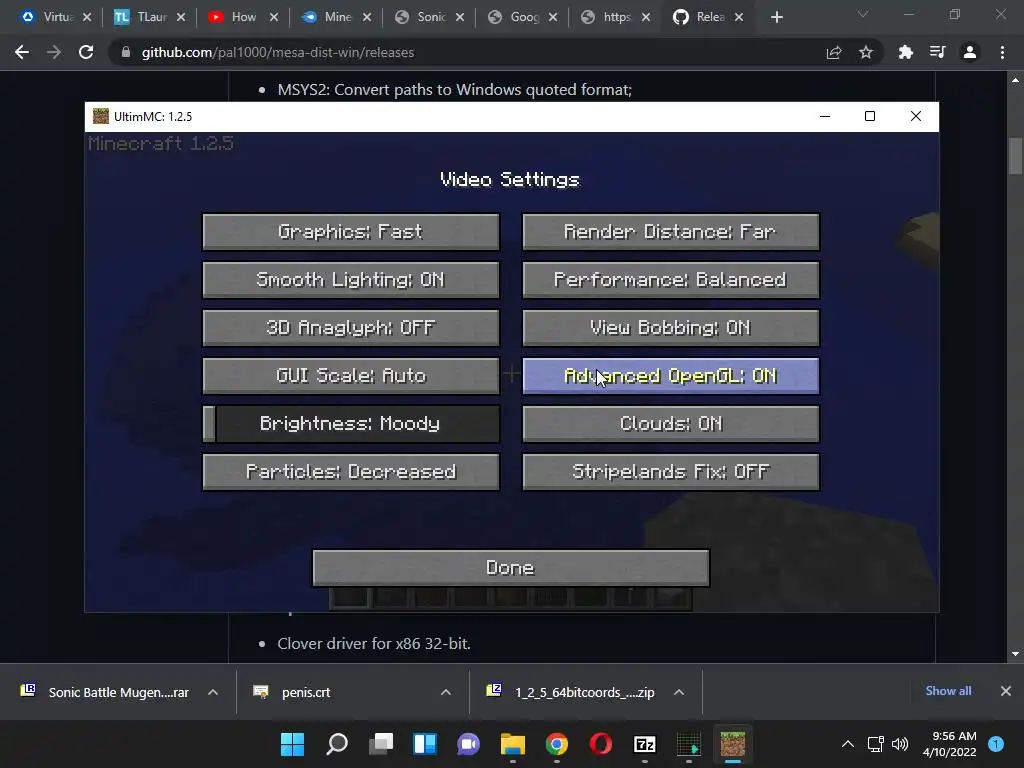Cycle Render Distance: Far option
Viewport: 1024px width, 768px height.
tap(671, 231)
